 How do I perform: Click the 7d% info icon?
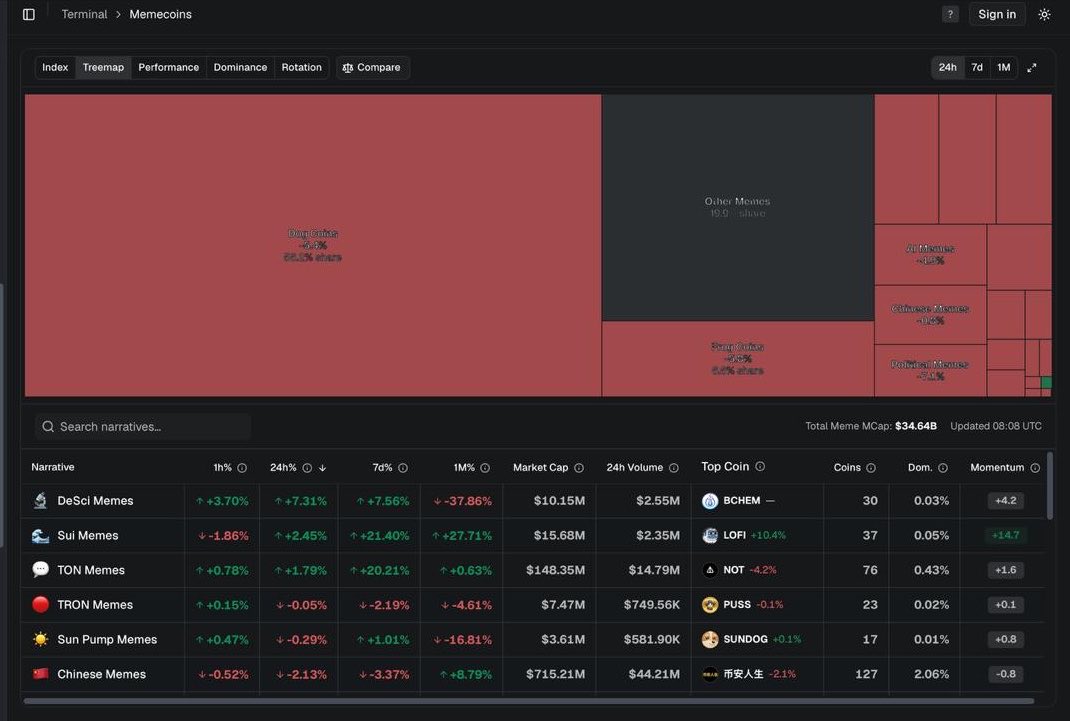coord(403,468)
